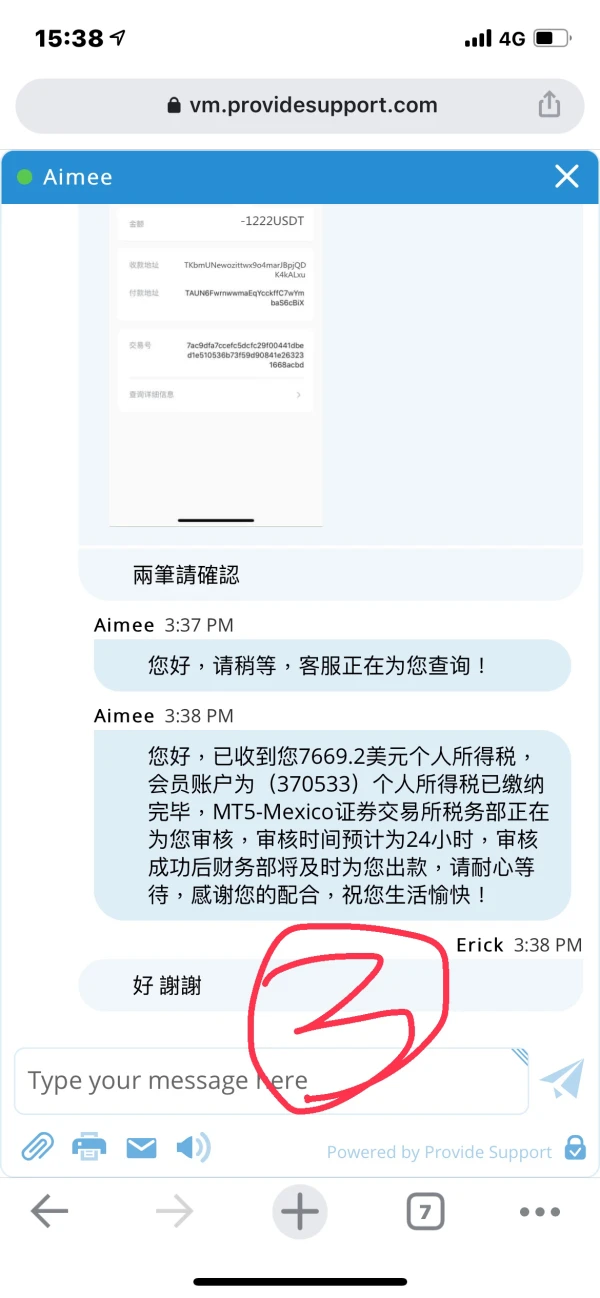This screenshot has height=1298, width=600.
Task: Tap the vm.providesupport.com address bar
Action: pos(300,105)
